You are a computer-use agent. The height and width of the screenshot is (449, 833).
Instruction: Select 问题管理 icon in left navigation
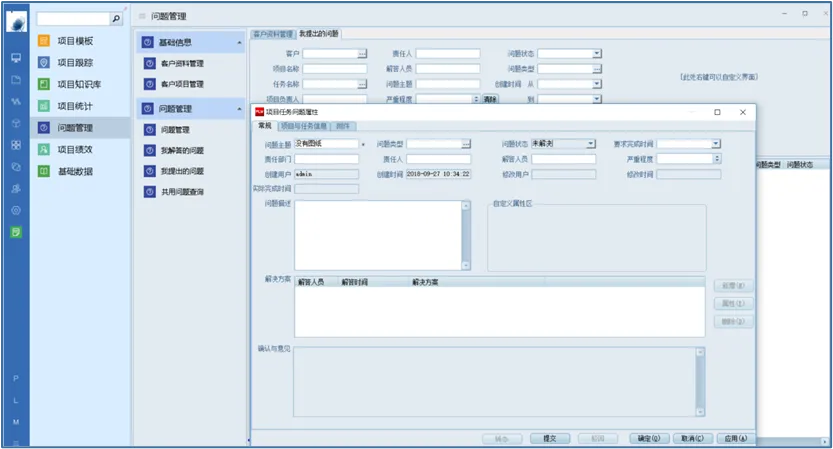[44, 128]
